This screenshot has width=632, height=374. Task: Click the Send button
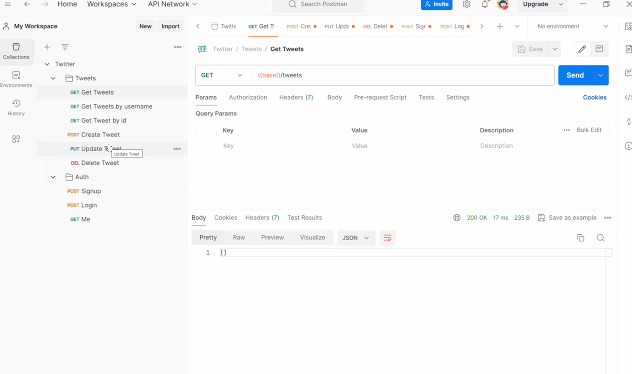(575, 75)
